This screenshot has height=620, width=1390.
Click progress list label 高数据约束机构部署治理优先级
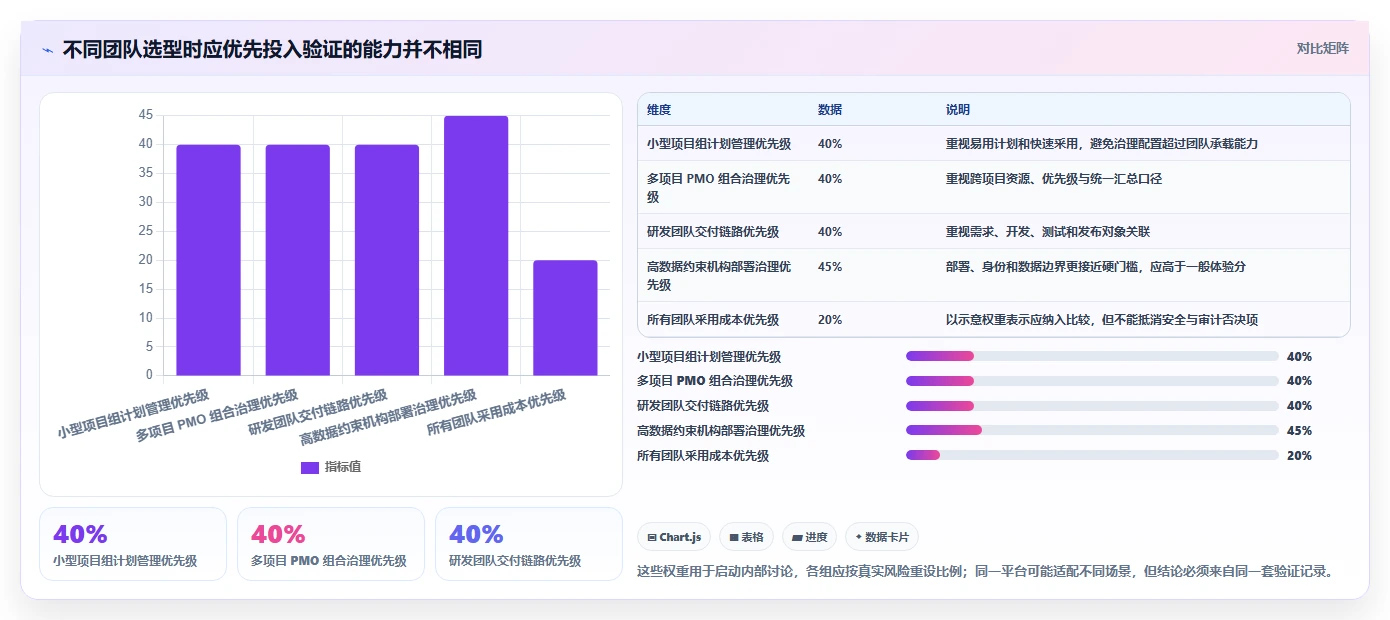click(x=721, y=431)
